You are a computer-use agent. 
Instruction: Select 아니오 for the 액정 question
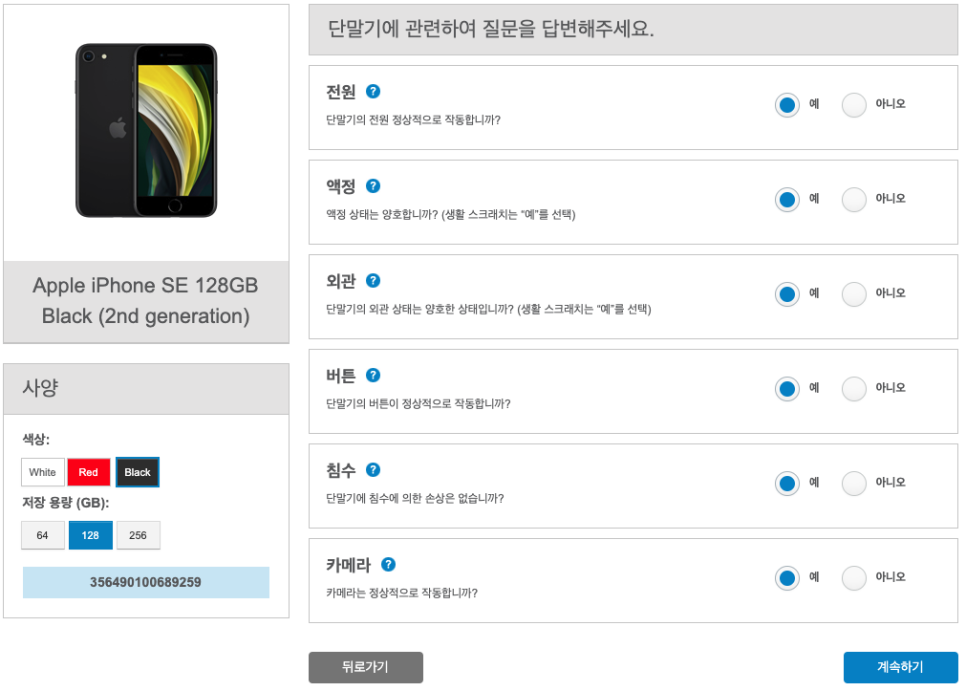click(854, 200)
